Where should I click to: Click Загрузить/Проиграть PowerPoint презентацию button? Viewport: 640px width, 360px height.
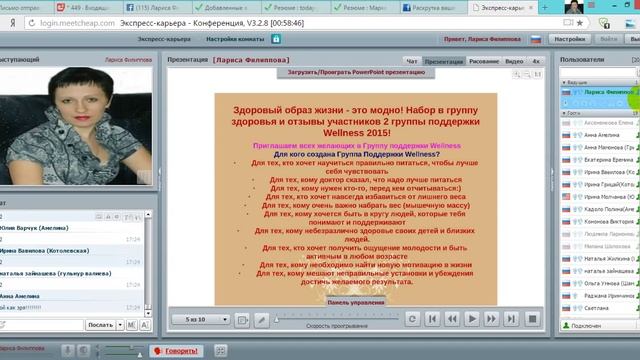(356, 72)
